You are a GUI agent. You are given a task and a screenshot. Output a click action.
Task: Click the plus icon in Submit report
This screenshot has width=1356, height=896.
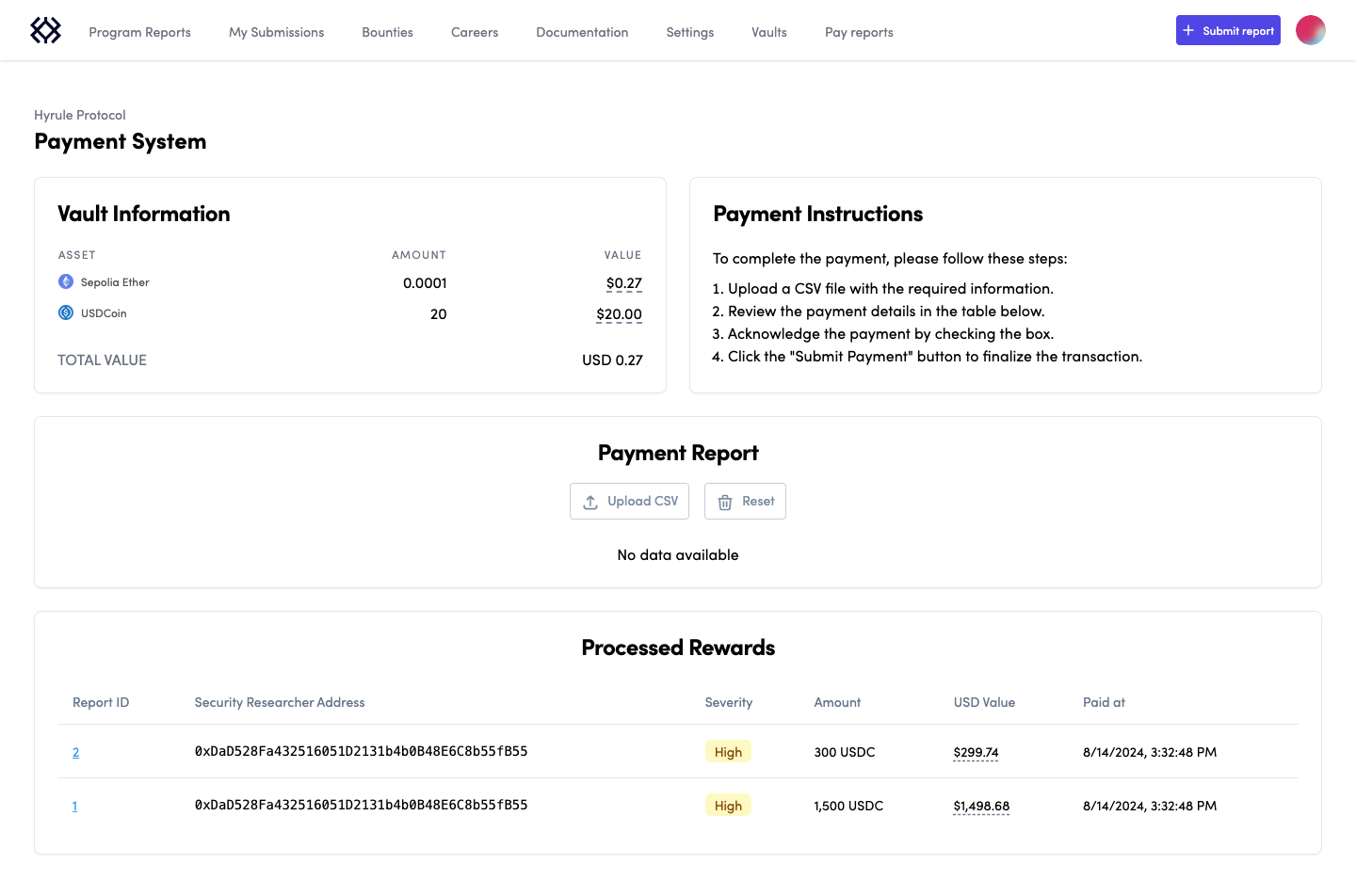tap(1188, 30)
